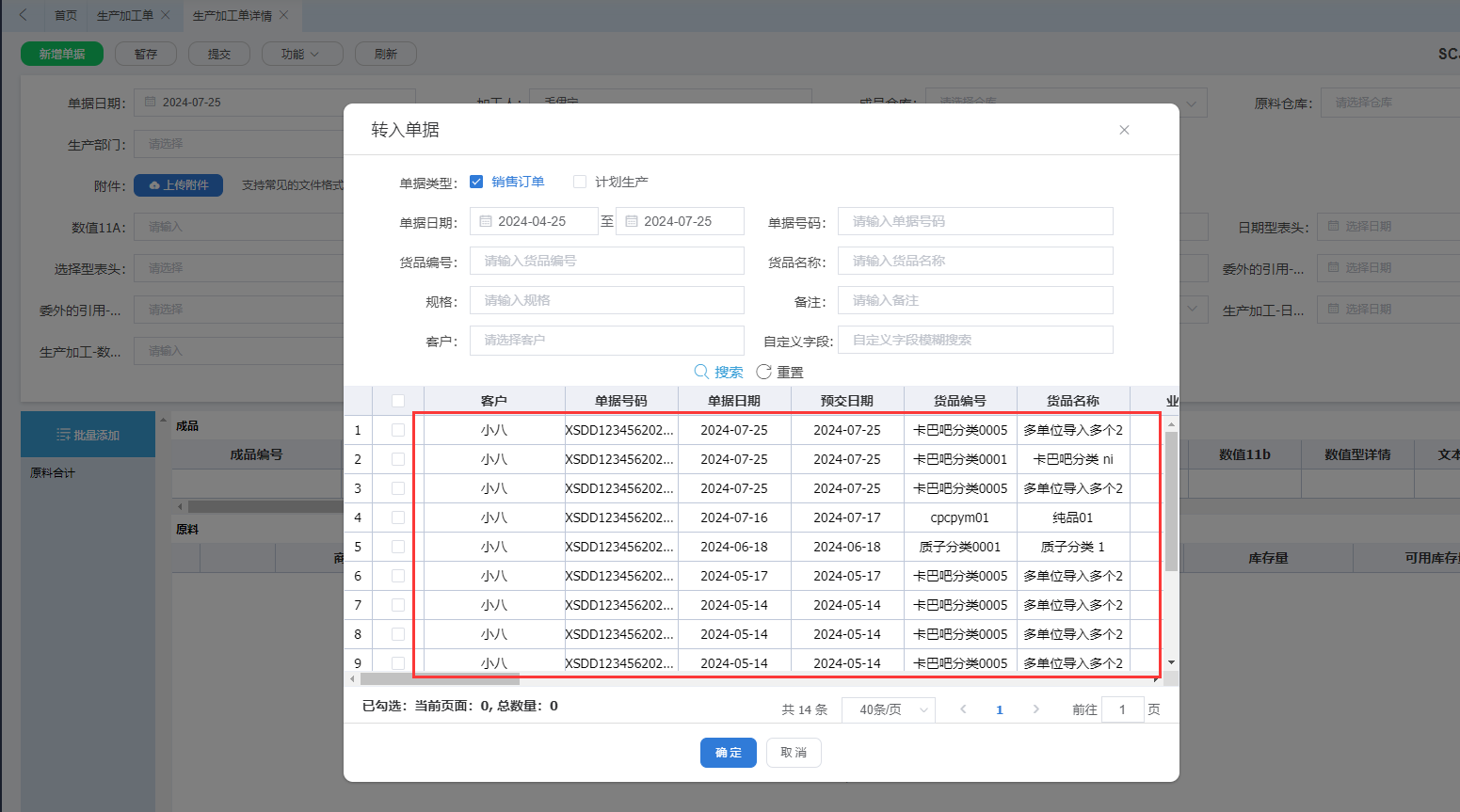
Task: Click the cpcpym01 product code cell
Action: point(960,517)
